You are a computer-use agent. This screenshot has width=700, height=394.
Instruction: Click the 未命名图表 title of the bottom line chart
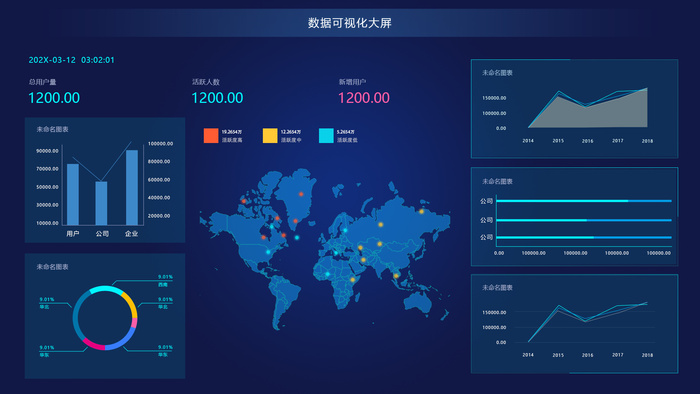[x=497, y=288]
